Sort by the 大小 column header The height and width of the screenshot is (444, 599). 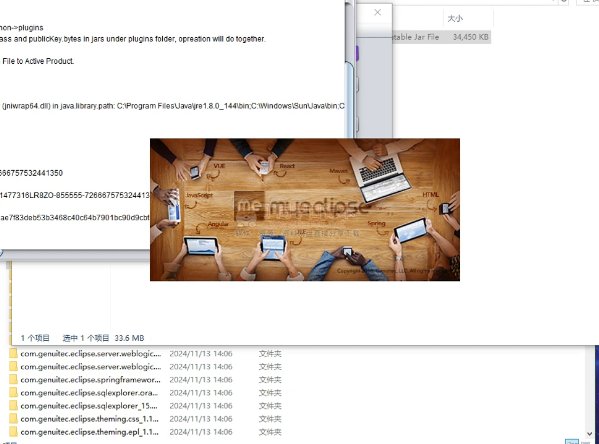(x=455, y=18)
